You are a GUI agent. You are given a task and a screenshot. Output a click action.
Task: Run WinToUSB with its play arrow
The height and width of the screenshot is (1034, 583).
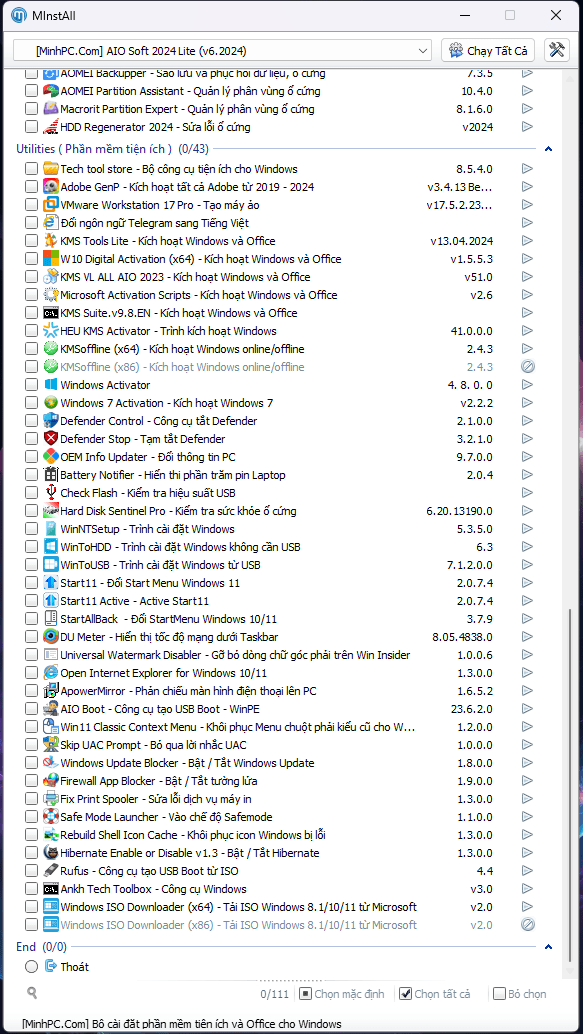[527, 565]
